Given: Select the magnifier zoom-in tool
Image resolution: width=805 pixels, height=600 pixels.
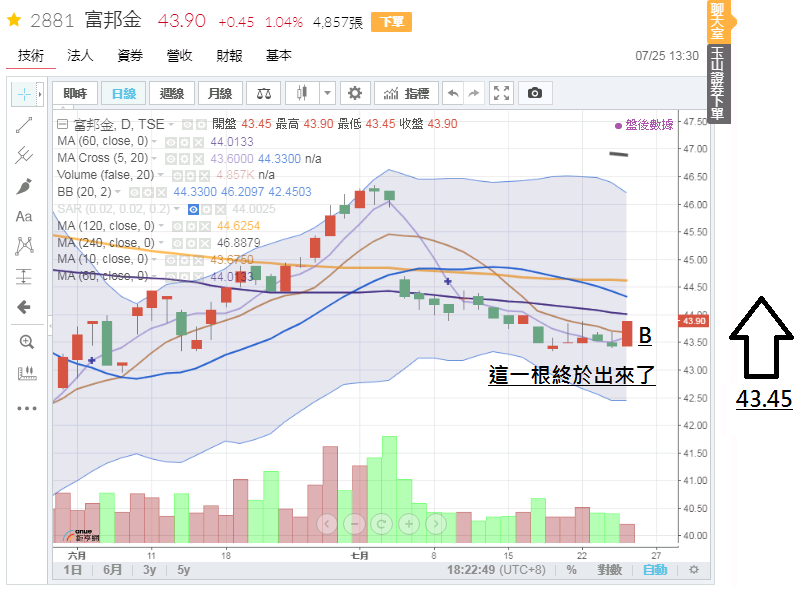Looking at the screenshot, I should tap(26, 342).
